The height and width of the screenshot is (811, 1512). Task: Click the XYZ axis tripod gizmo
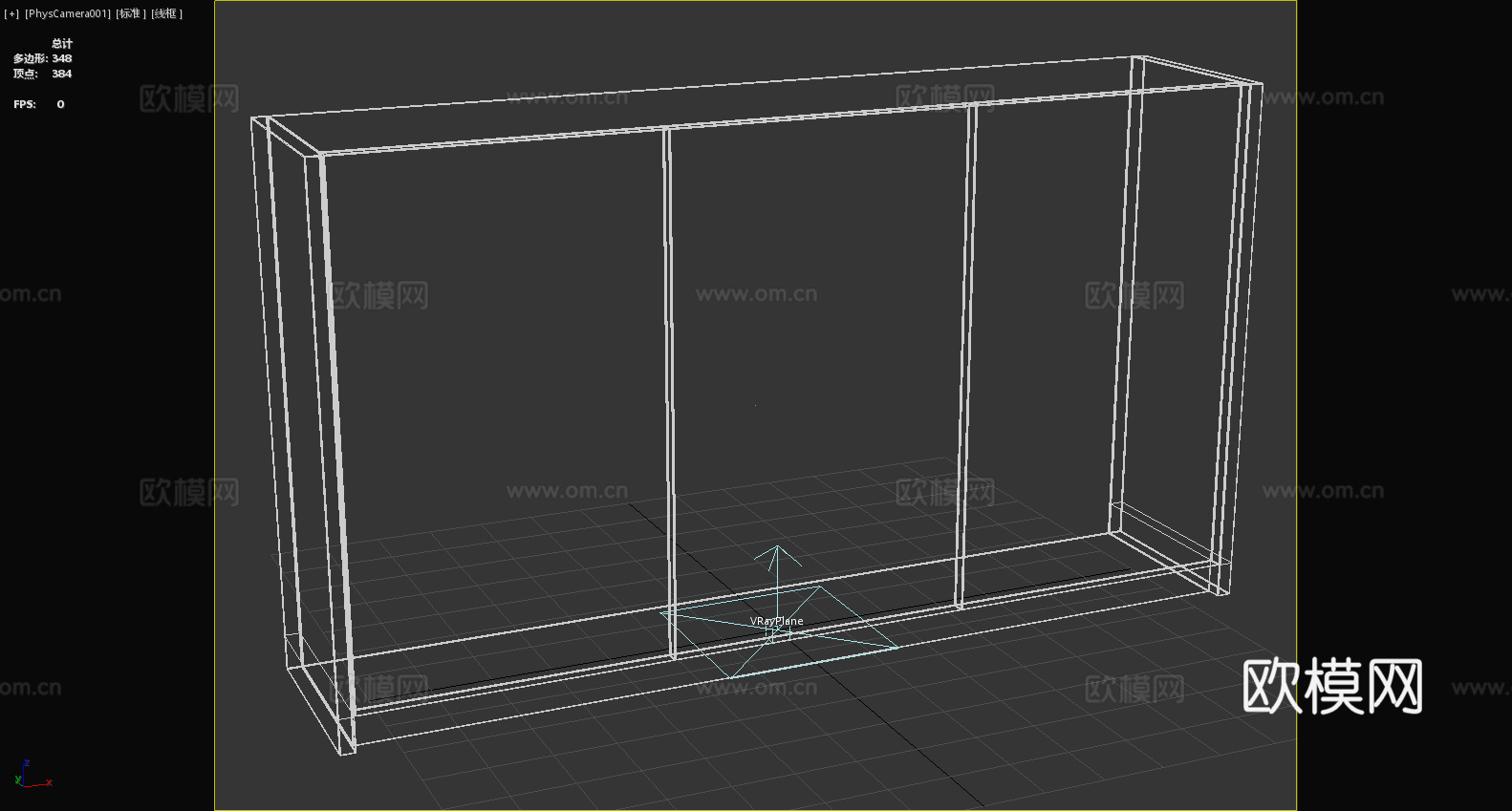click(x=32, y=775)
